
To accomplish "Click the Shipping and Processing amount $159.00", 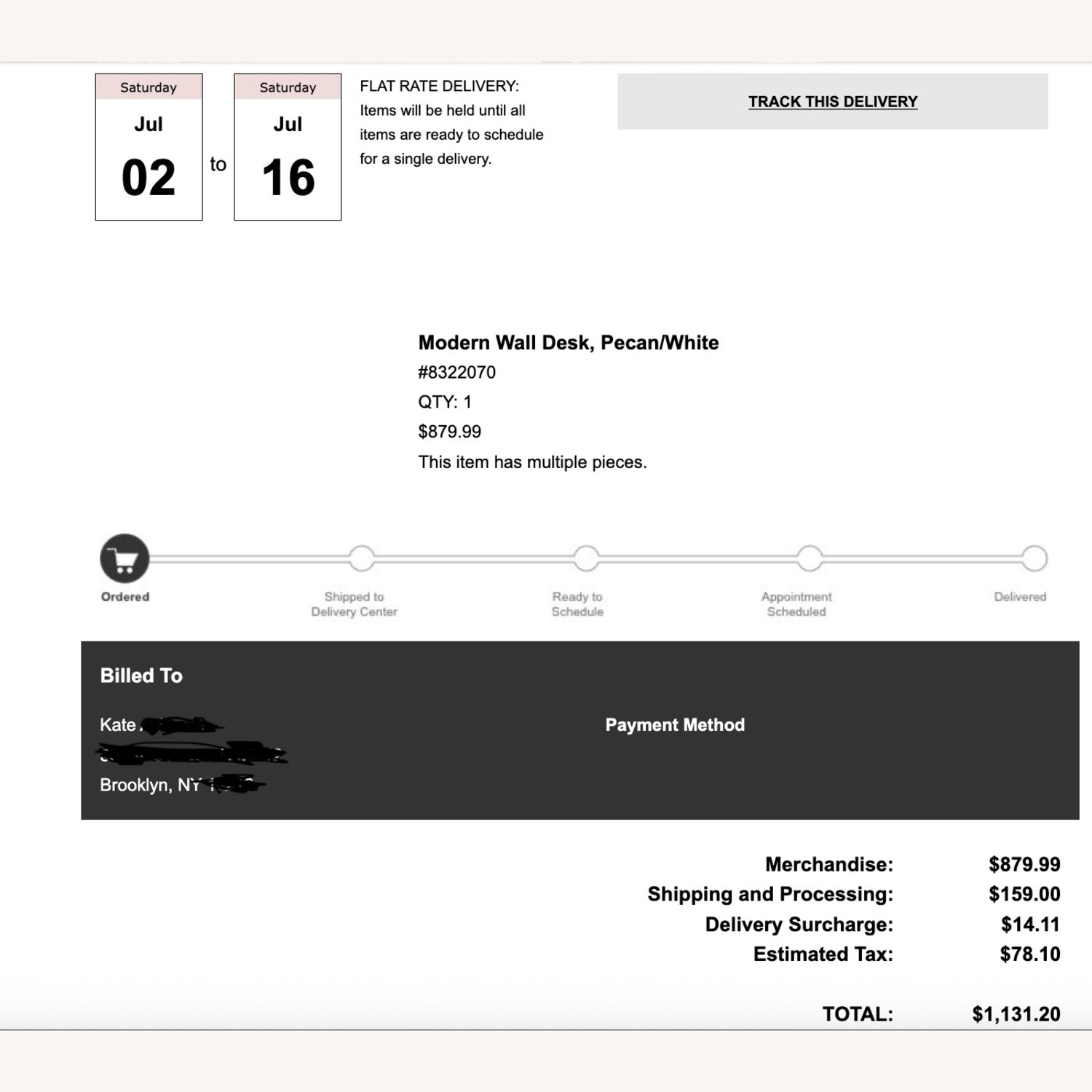I will pyautogui.click(x=1024, y=894).
